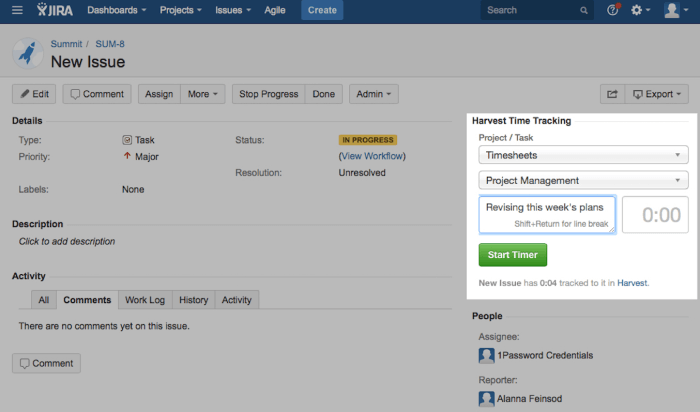Switch to the All activity tab

(44, 300)
